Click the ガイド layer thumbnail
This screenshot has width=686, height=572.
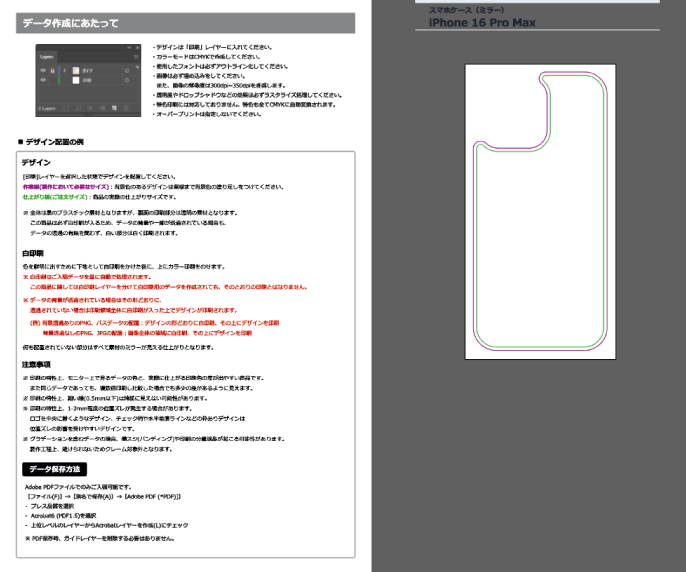tap(74, 71)
